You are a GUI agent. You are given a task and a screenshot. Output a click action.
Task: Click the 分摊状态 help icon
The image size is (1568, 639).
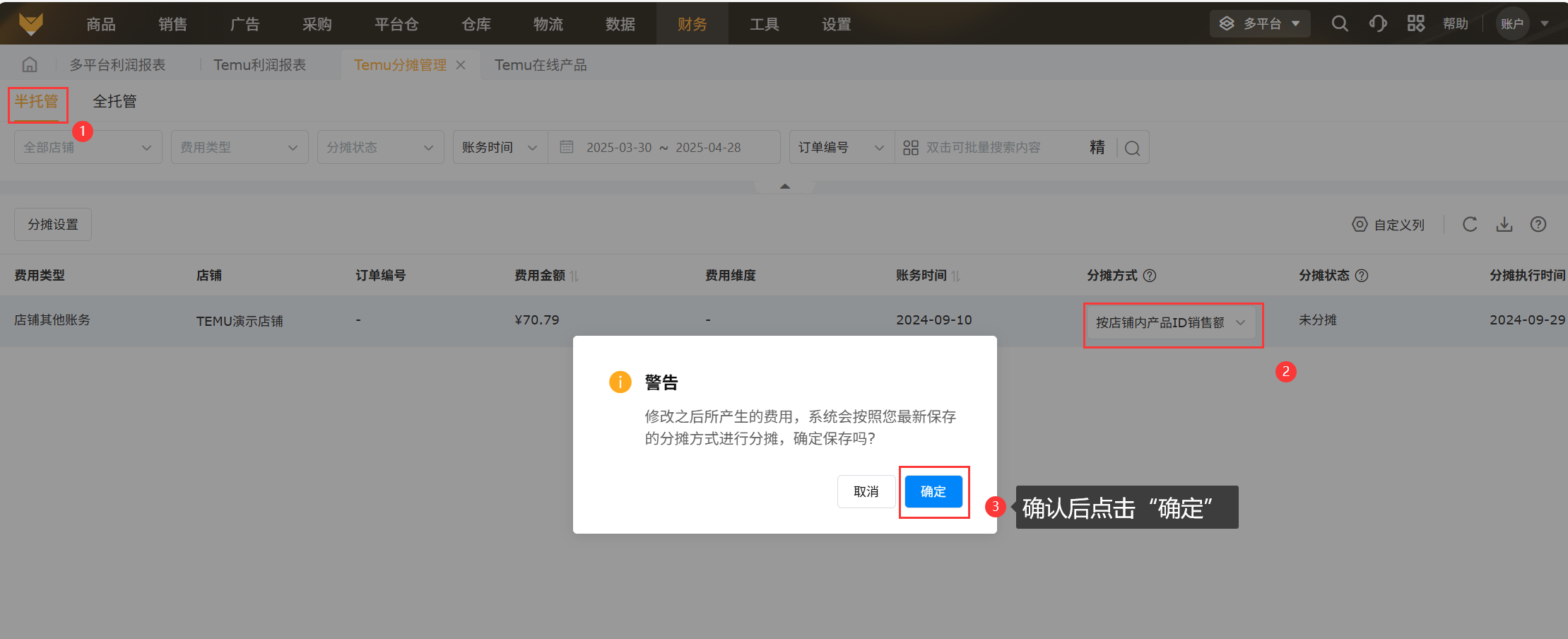click(1362, 276)
